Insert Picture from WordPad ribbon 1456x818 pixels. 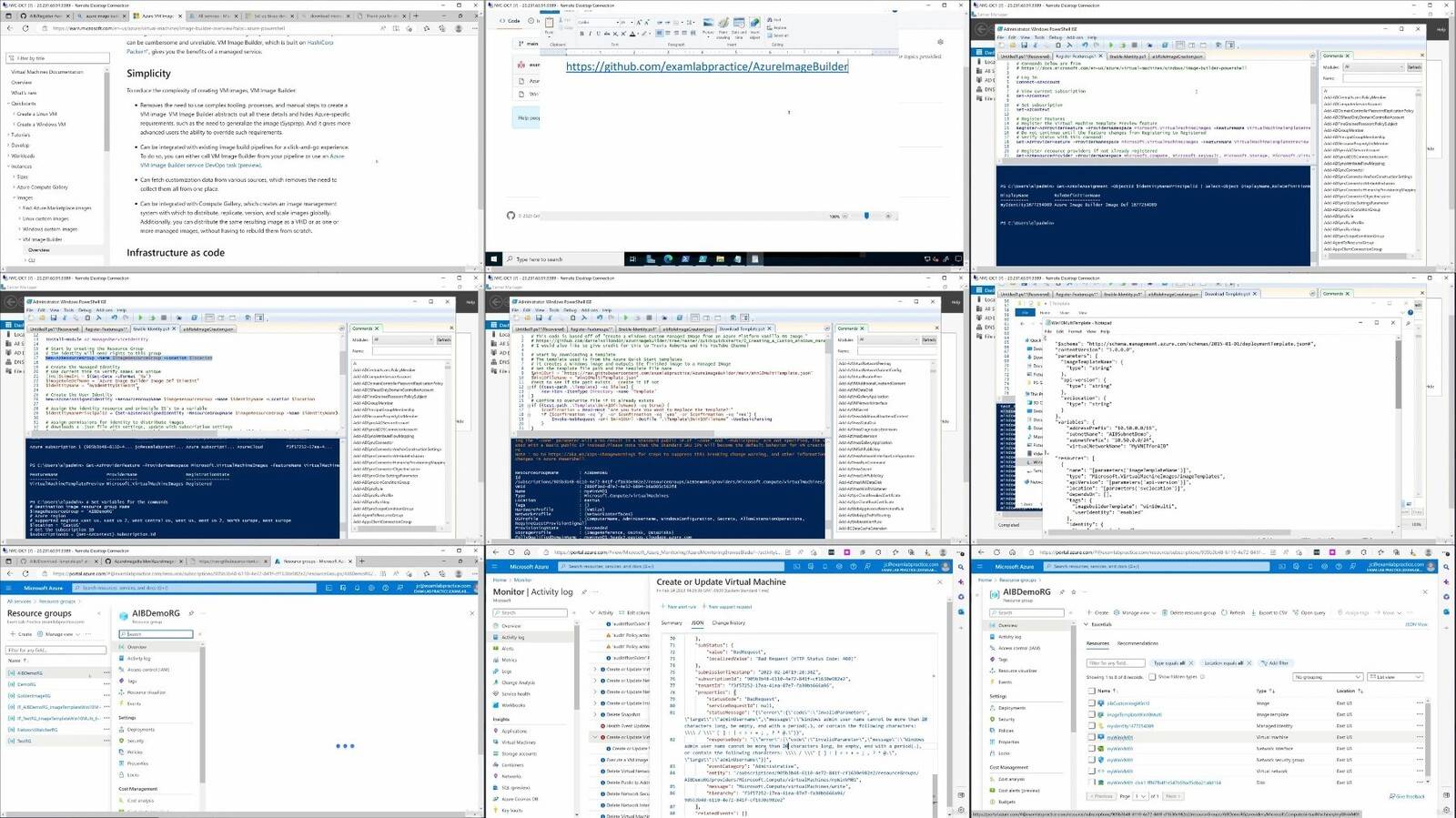point(709,26)
